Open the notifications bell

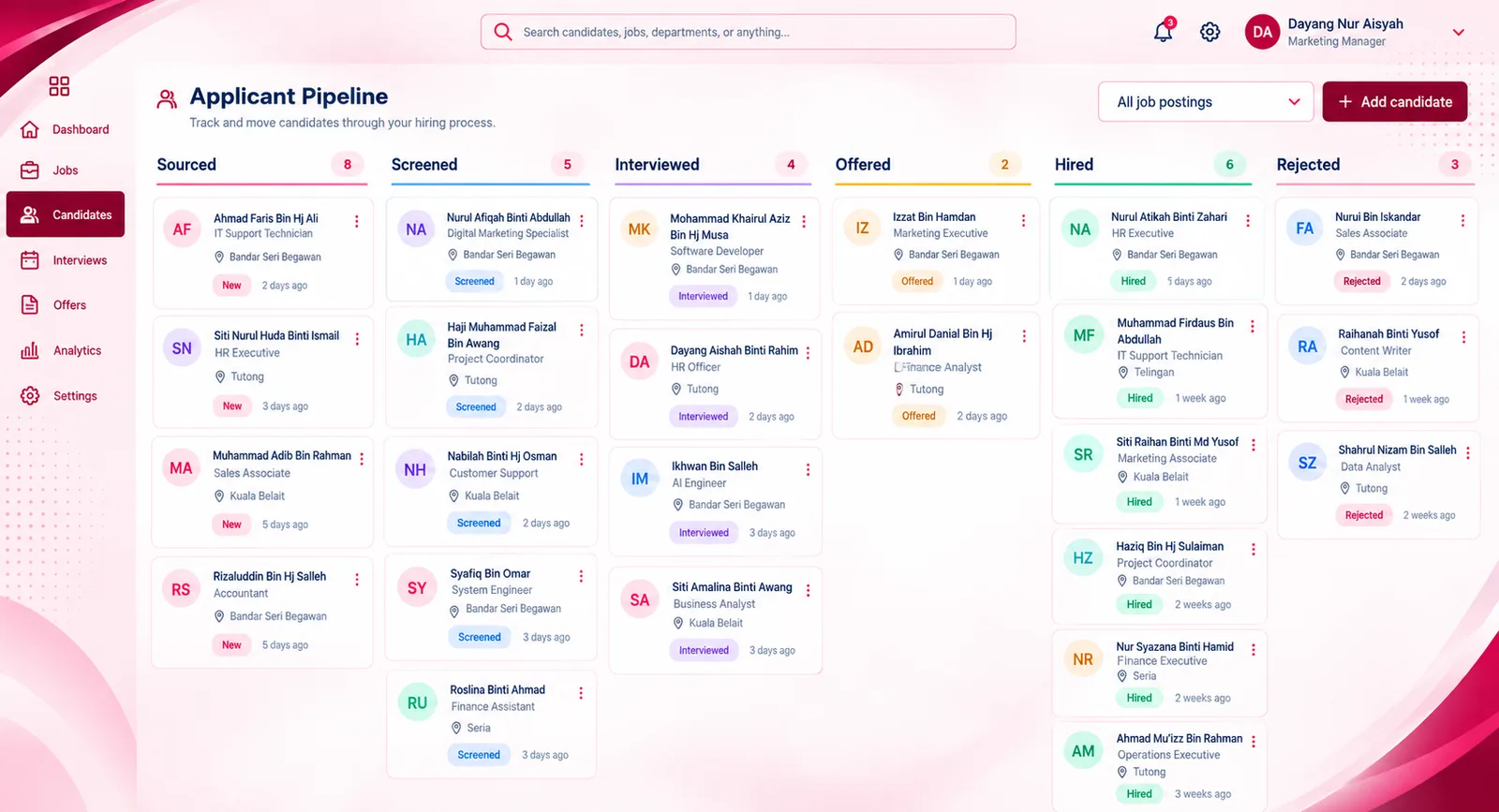[1163, 31]
